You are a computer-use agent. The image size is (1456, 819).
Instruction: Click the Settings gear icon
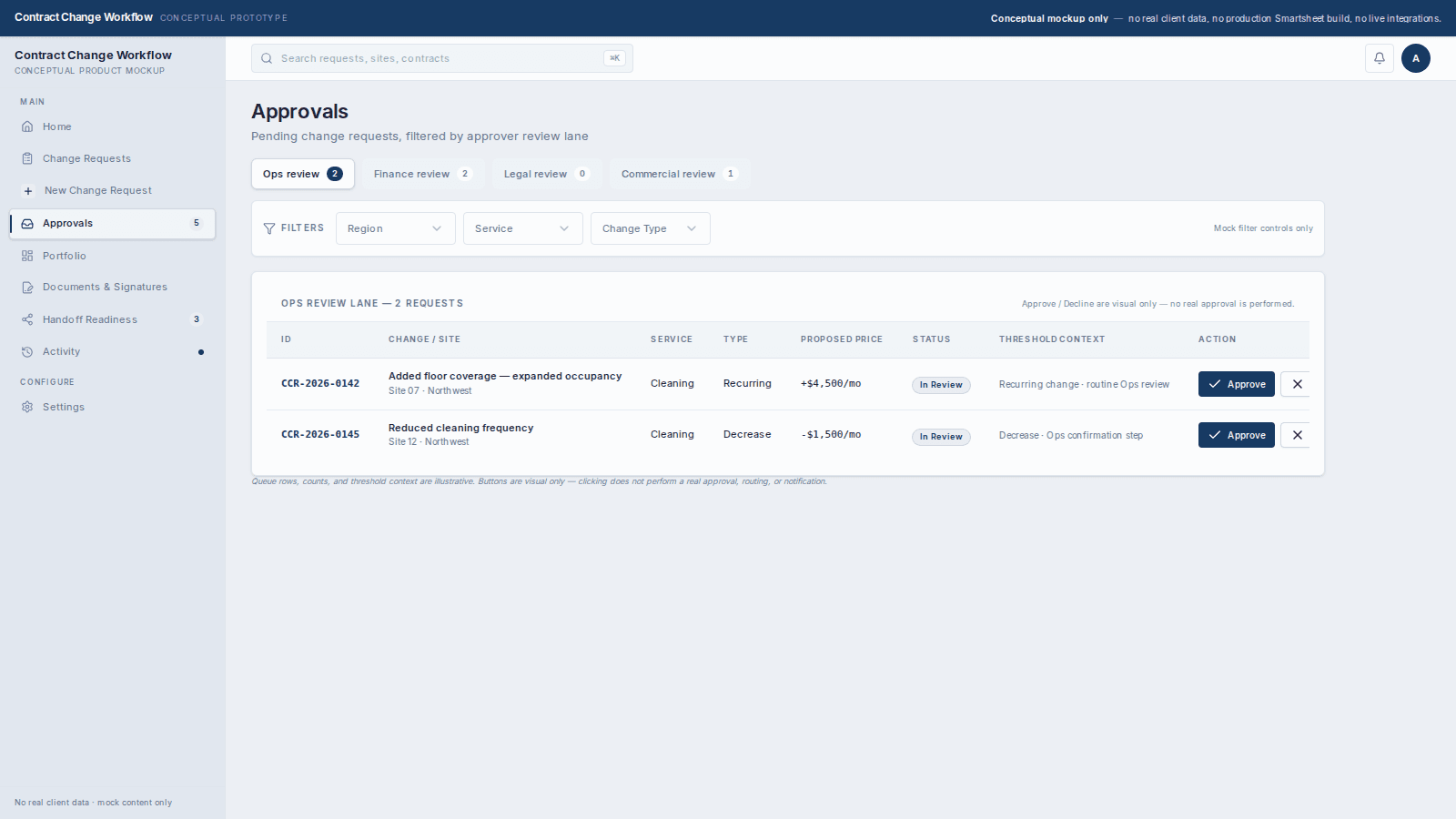tap(27, 407)
